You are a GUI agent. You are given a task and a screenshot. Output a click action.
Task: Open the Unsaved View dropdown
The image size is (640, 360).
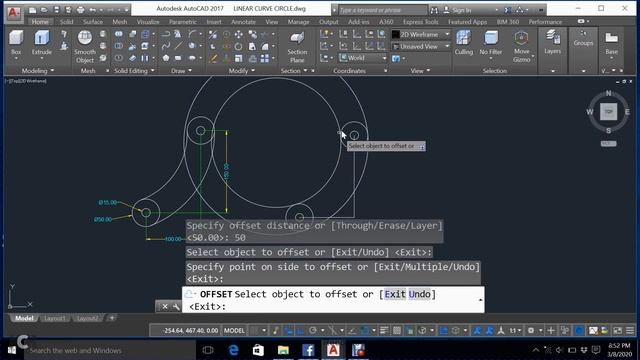[421, 47]
